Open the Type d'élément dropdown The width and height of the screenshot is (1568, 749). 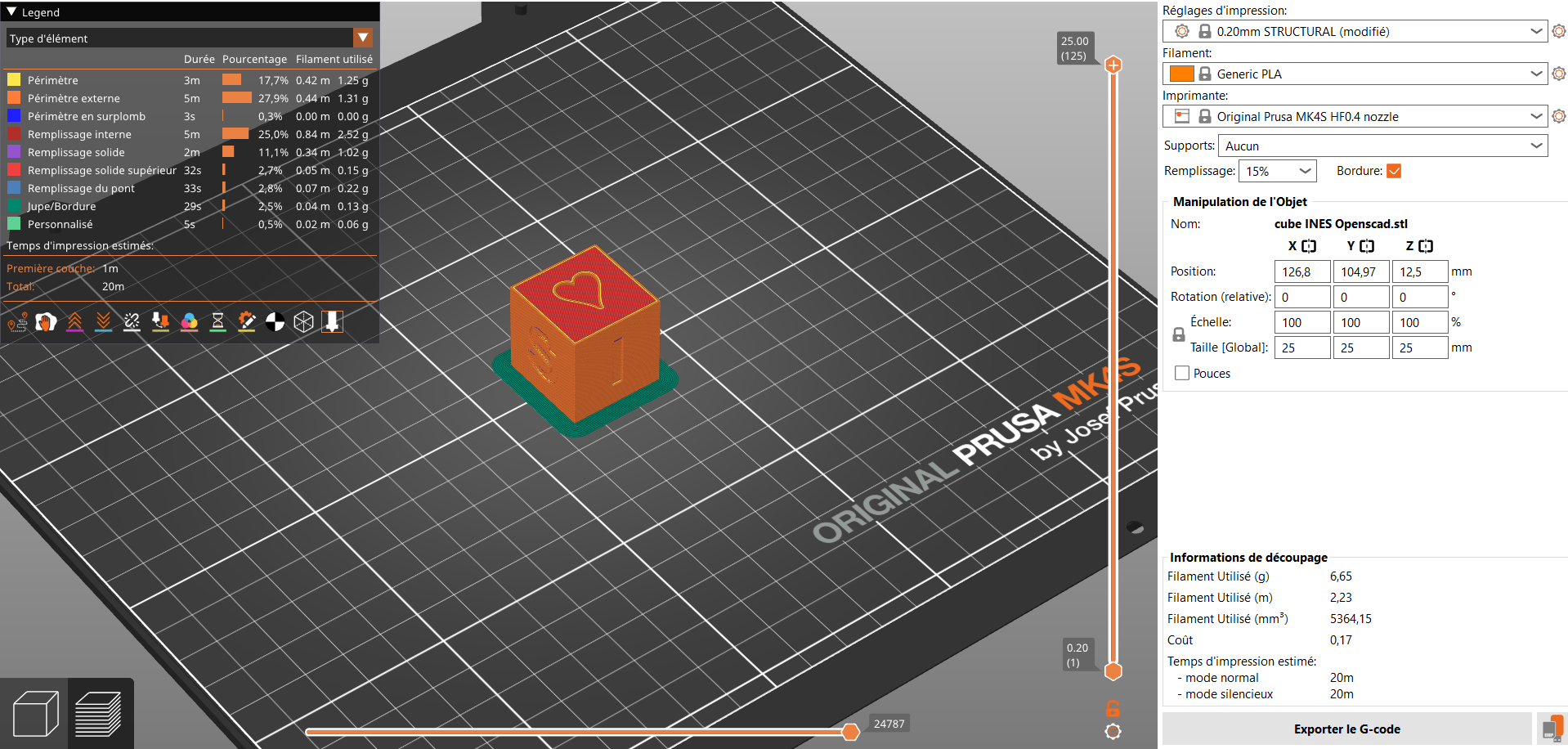[363, 38]
